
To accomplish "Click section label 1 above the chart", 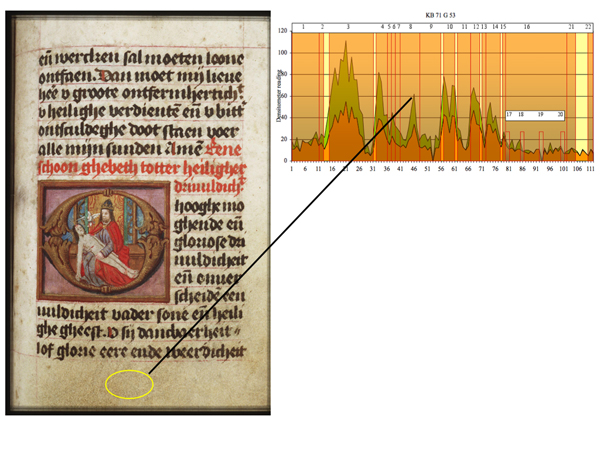I will [304, 26].
